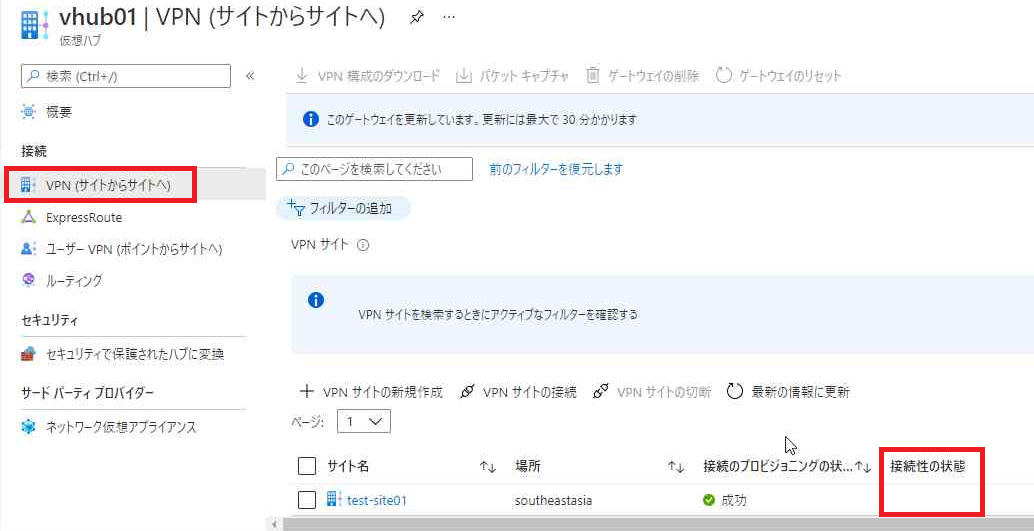
Task: Select 概要 in the sidebar menu
Action: [x=59, y=112]
